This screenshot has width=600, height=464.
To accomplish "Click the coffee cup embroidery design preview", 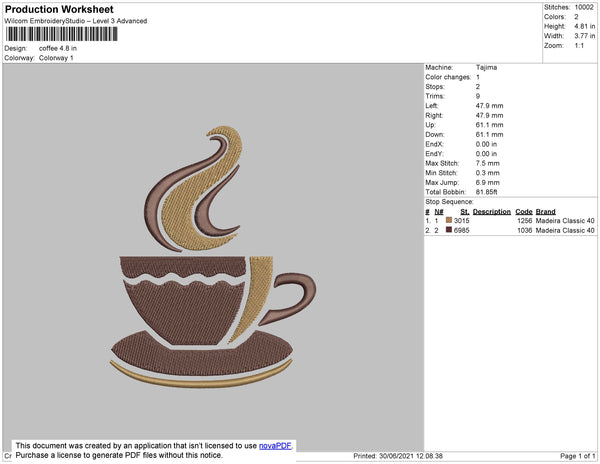I will (212, 257).
